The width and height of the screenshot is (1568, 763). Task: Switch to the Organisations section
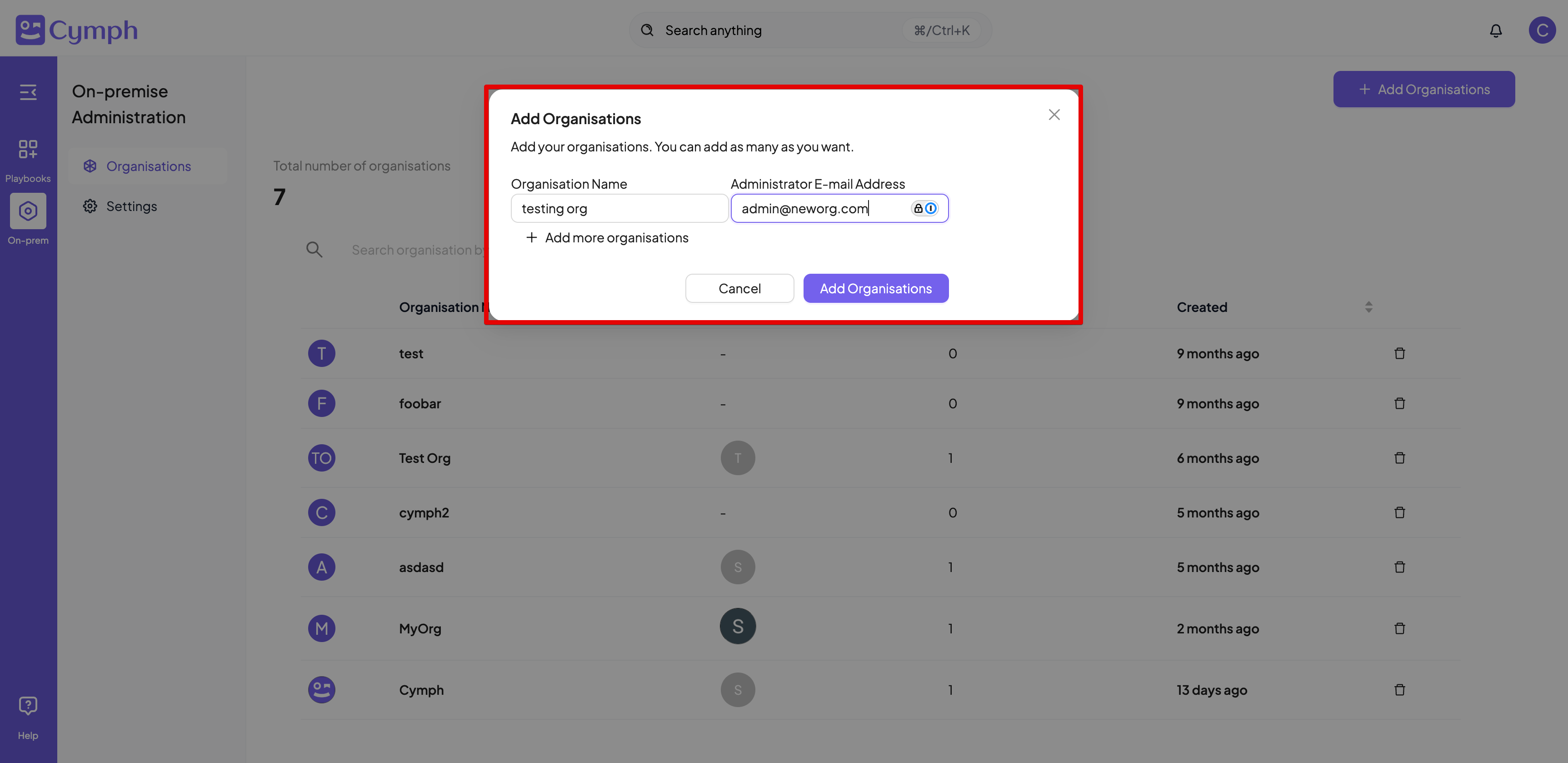click(149, 166)
